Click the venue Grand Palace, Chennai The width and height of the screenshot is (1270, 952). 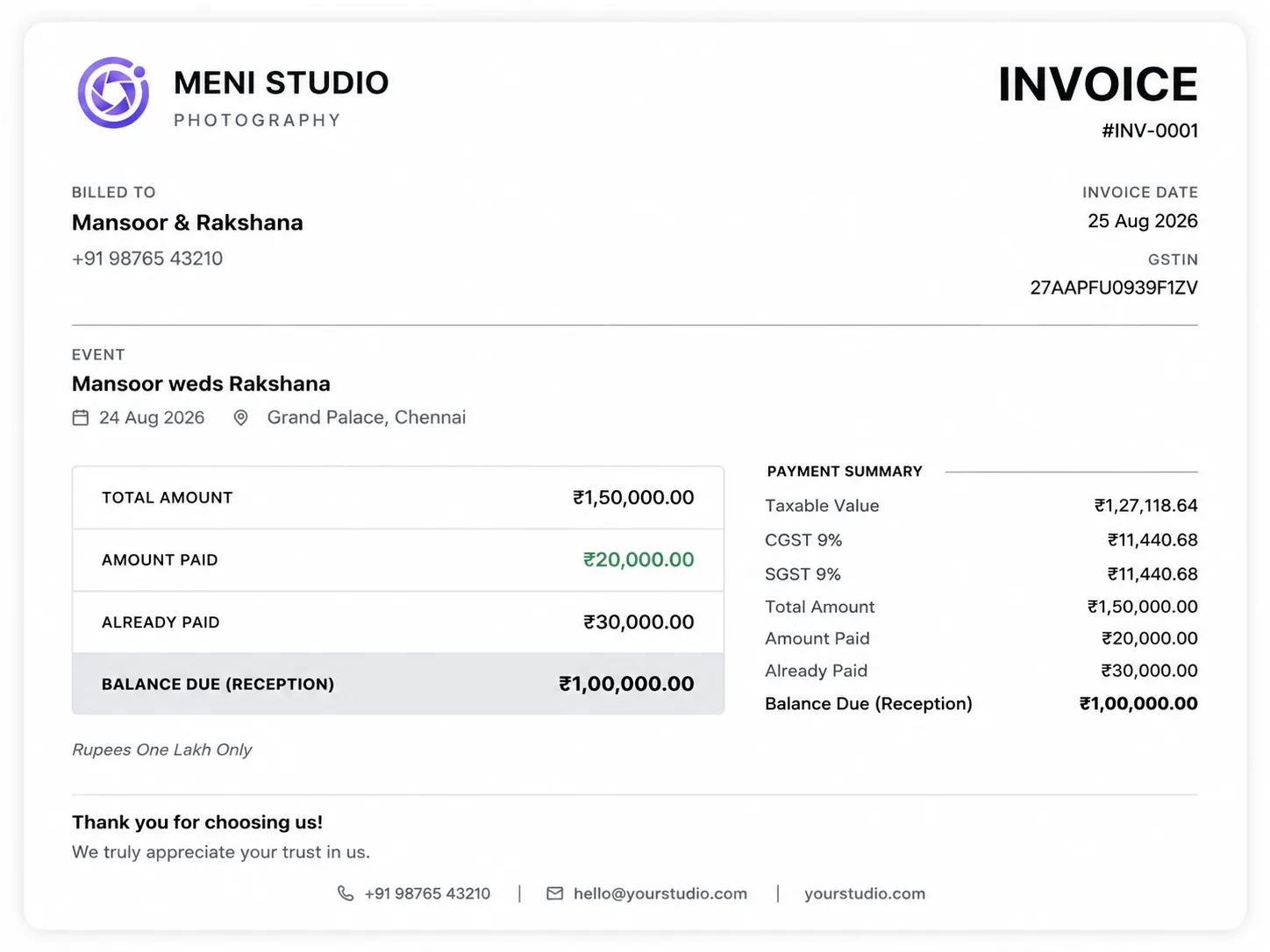[x=367, y=417]
